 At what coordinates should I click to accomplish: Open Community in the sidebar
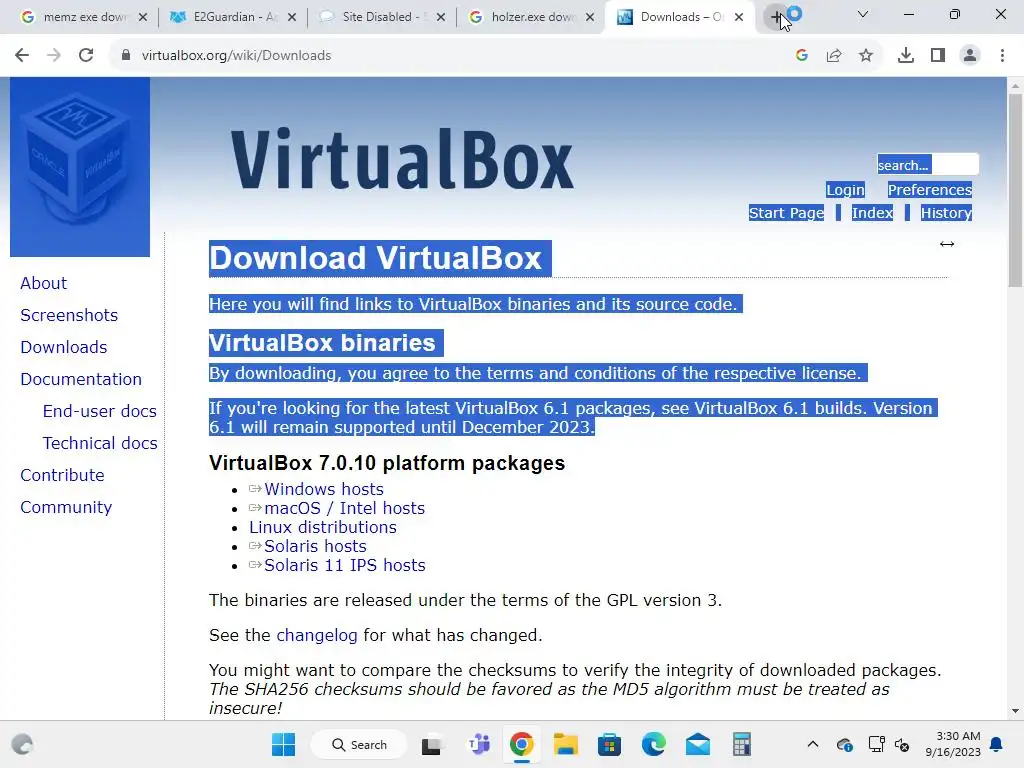66,507
